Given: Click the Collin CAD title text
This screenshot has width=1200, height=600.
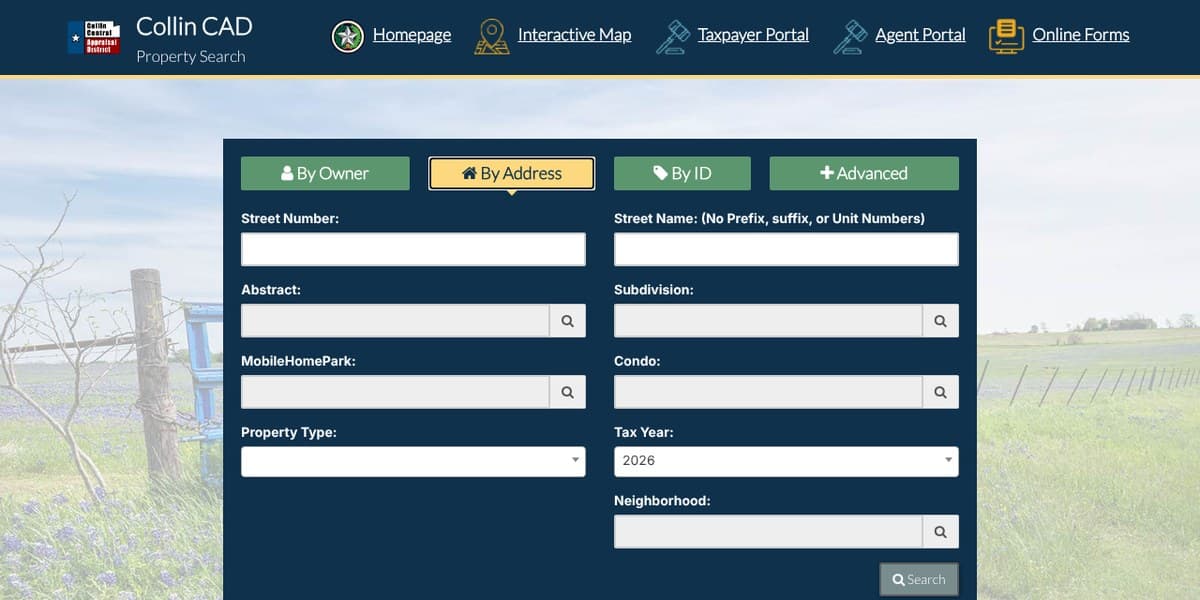Looking at the screenshot, I should tap(194, 26).
